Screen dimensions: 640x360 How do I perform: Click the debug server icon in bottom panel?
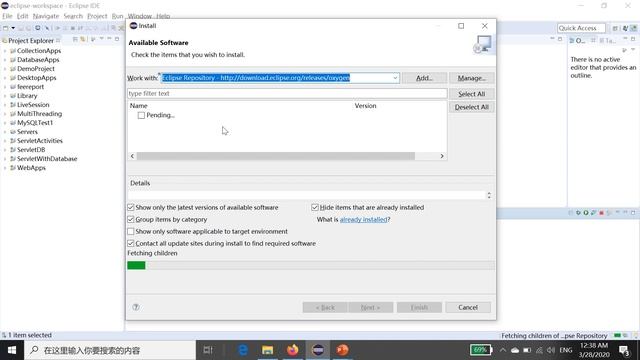578,213
